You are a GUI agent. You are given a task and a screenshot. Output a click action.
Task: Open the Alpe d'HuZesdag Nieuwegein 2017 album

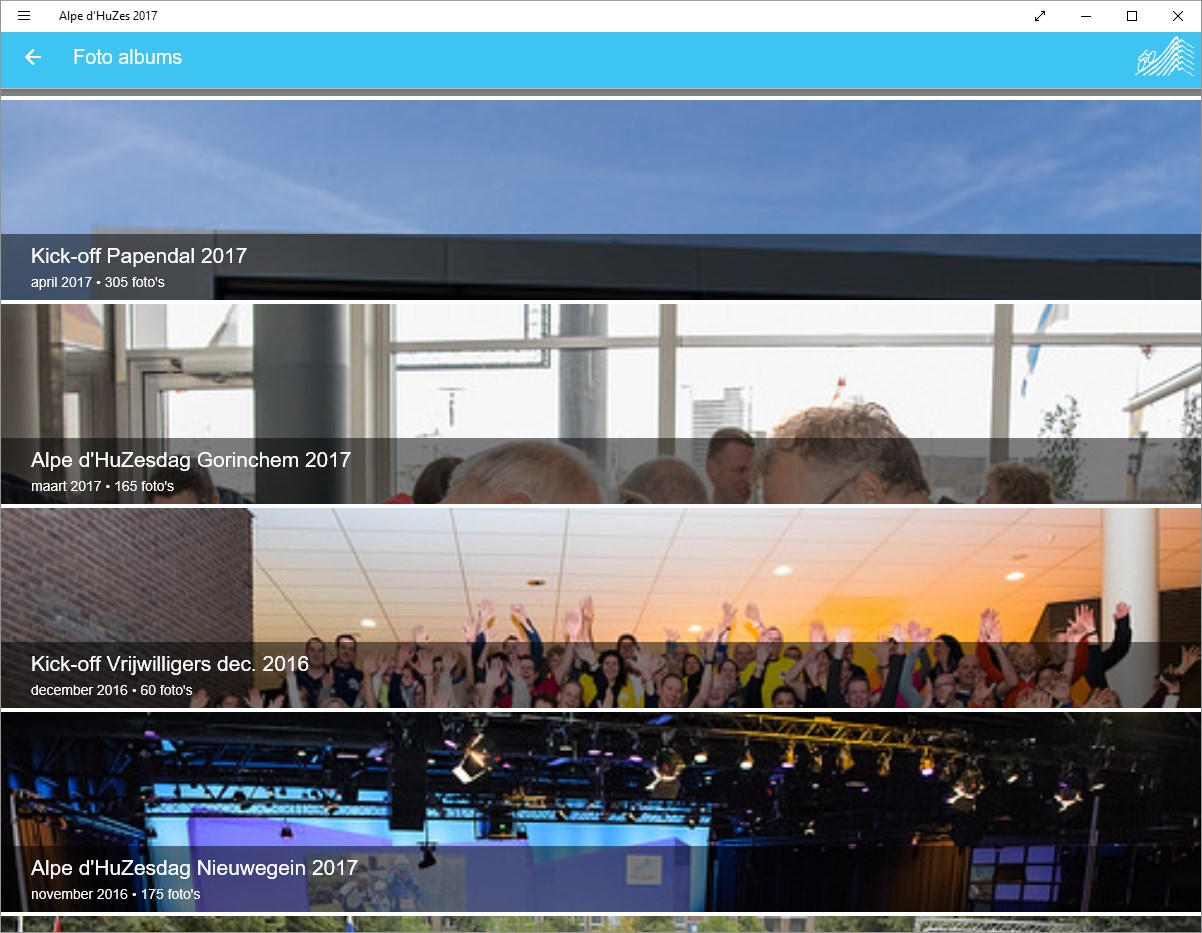click(x=600, y=812)
